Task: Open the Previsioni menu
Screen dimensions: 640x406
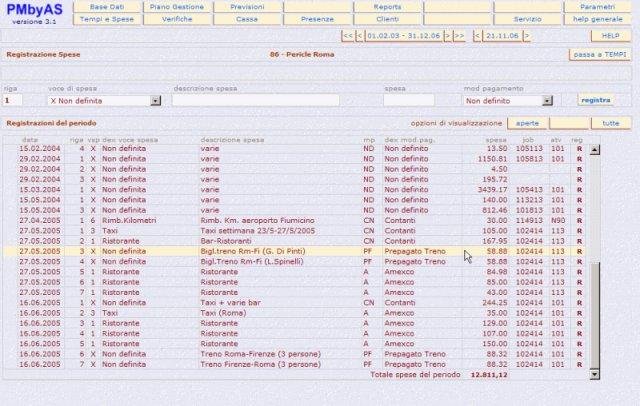Action: 247,7
